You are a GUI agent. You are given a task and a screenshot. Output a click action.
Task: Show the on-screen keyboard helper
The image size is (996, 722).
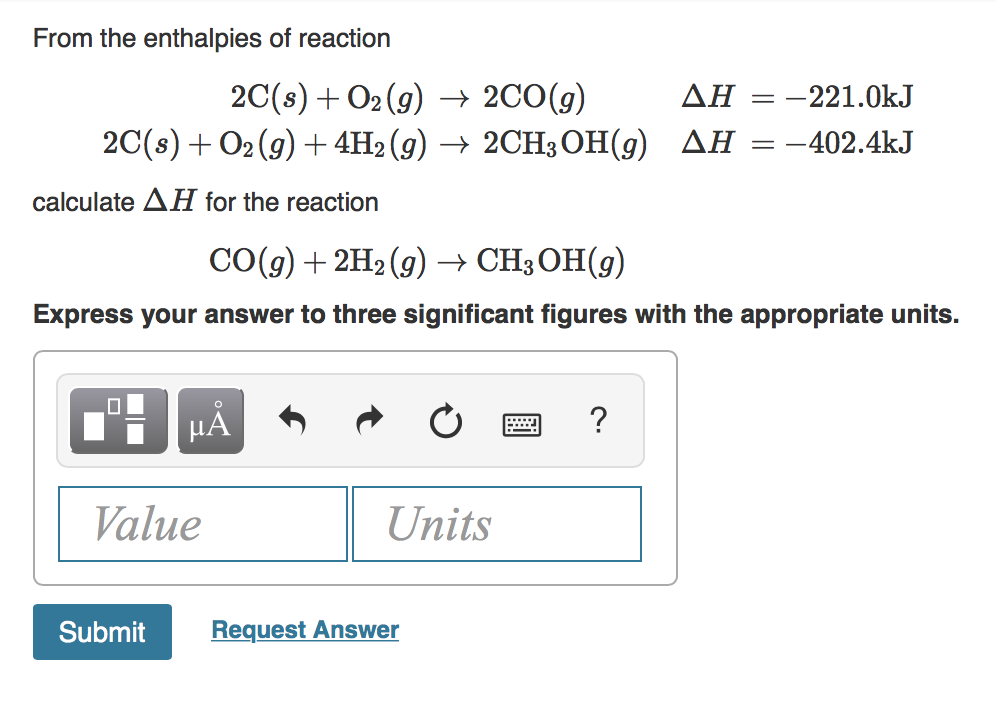pyautogui.click(x=521, y=422)
